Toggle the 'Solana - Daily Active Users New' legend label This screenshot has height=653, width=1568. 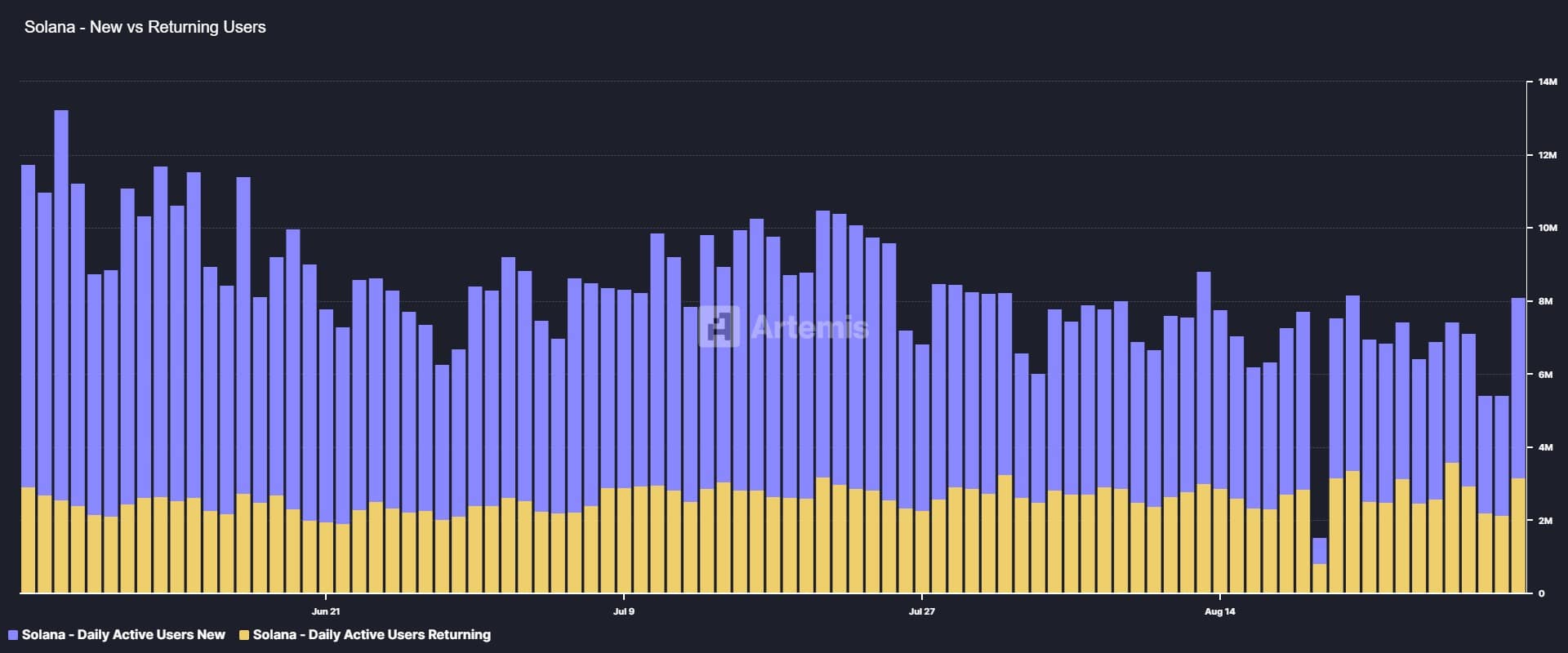(123, 635)
